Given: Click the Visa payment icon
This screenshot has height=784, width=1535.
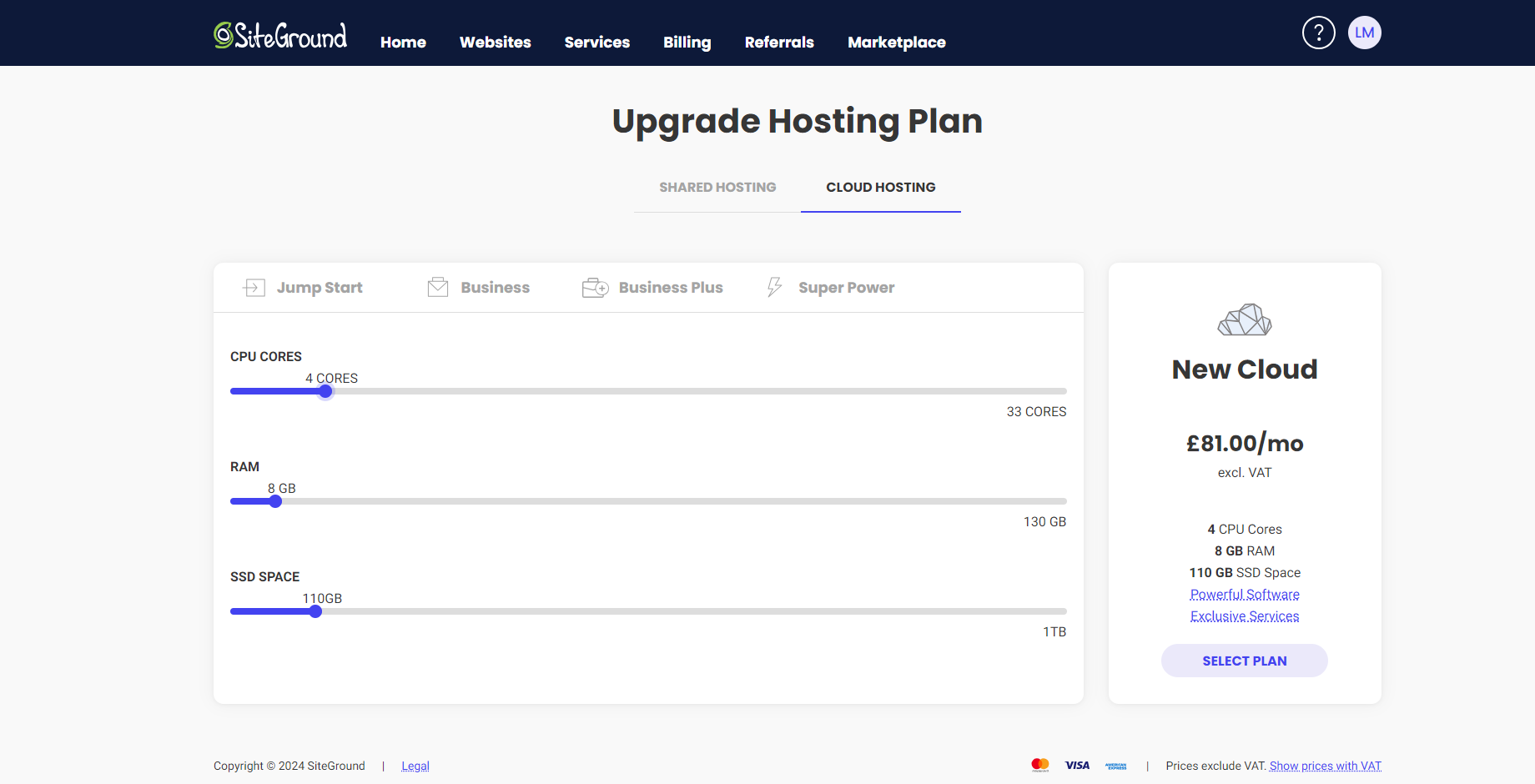Looking at the screenshot, I should tap(1077, 765).
